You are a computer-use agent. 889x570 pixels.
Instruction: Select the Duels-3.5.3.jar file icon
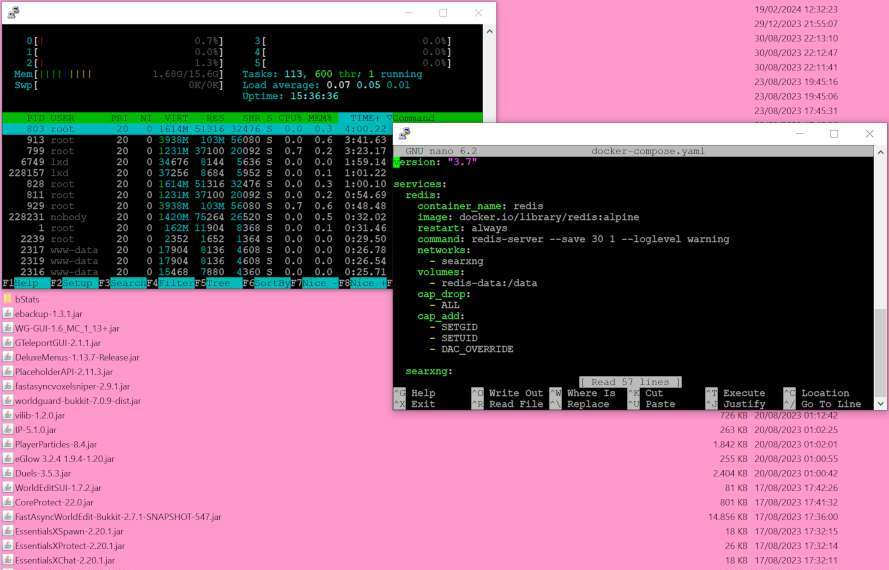(x=8, y=473)
